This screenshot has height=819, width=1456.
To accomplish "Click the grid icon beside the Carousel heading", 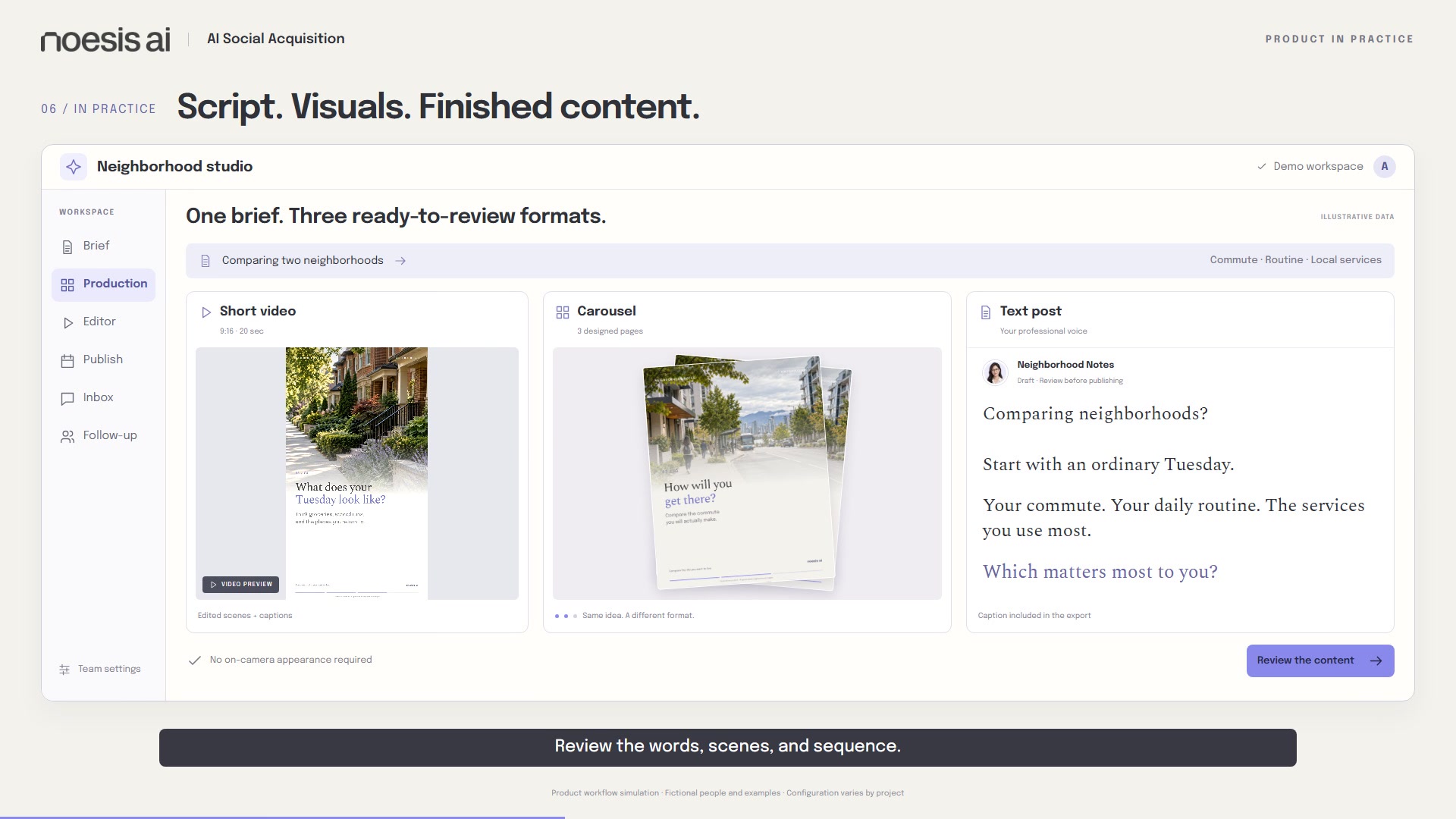I will pyautogui.click(x=563, y=312).
